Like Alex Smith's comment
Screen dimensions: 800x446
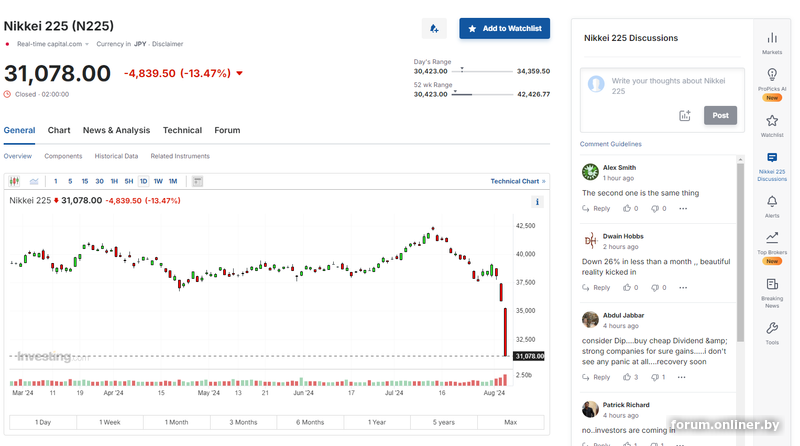click(x=627, y=209)
